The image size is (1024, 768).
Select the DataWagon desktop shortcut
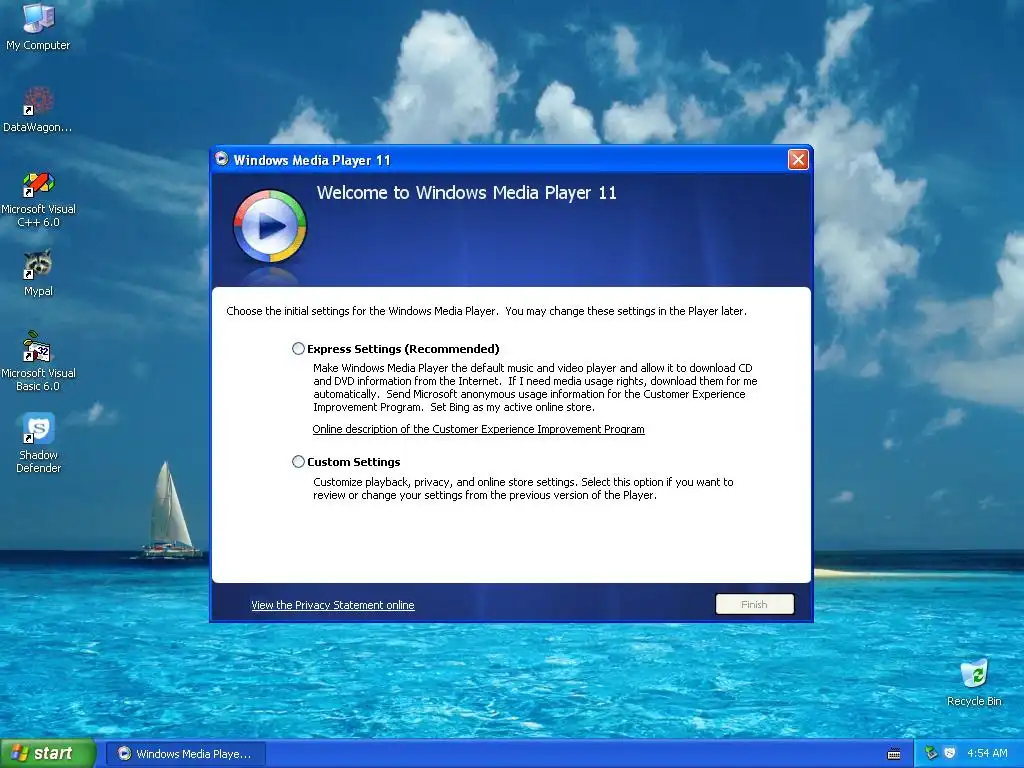click(x=38, y=109)
